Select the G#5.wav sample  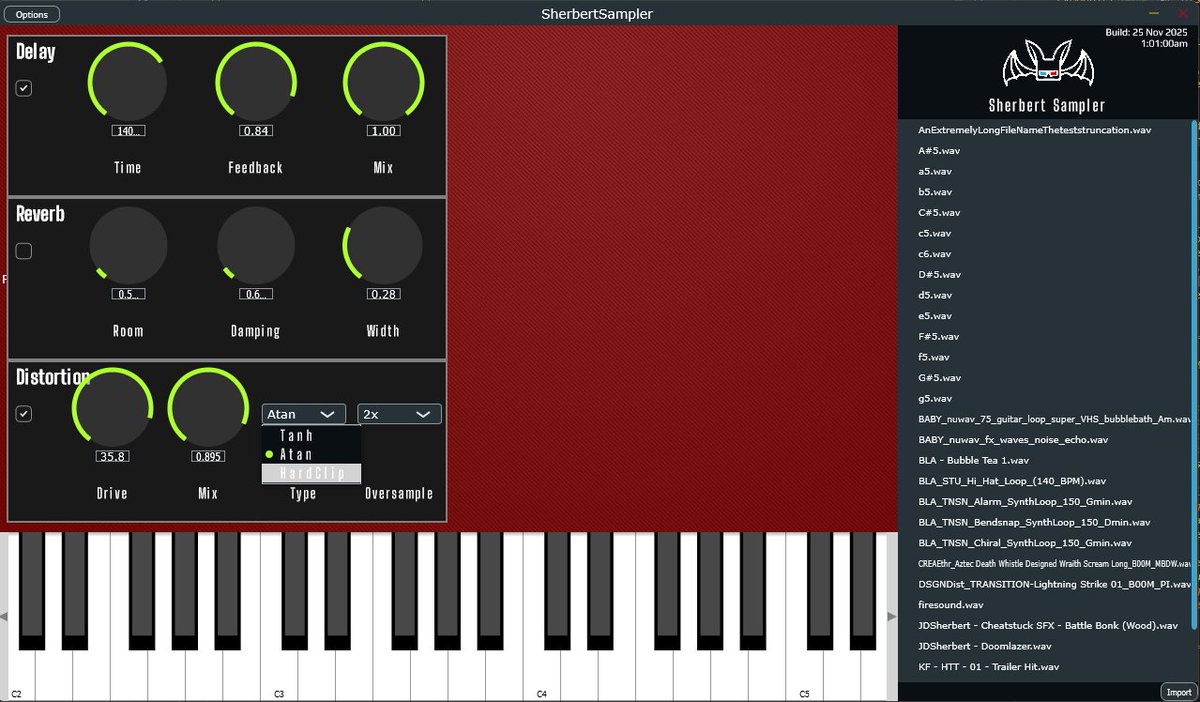1045,378
